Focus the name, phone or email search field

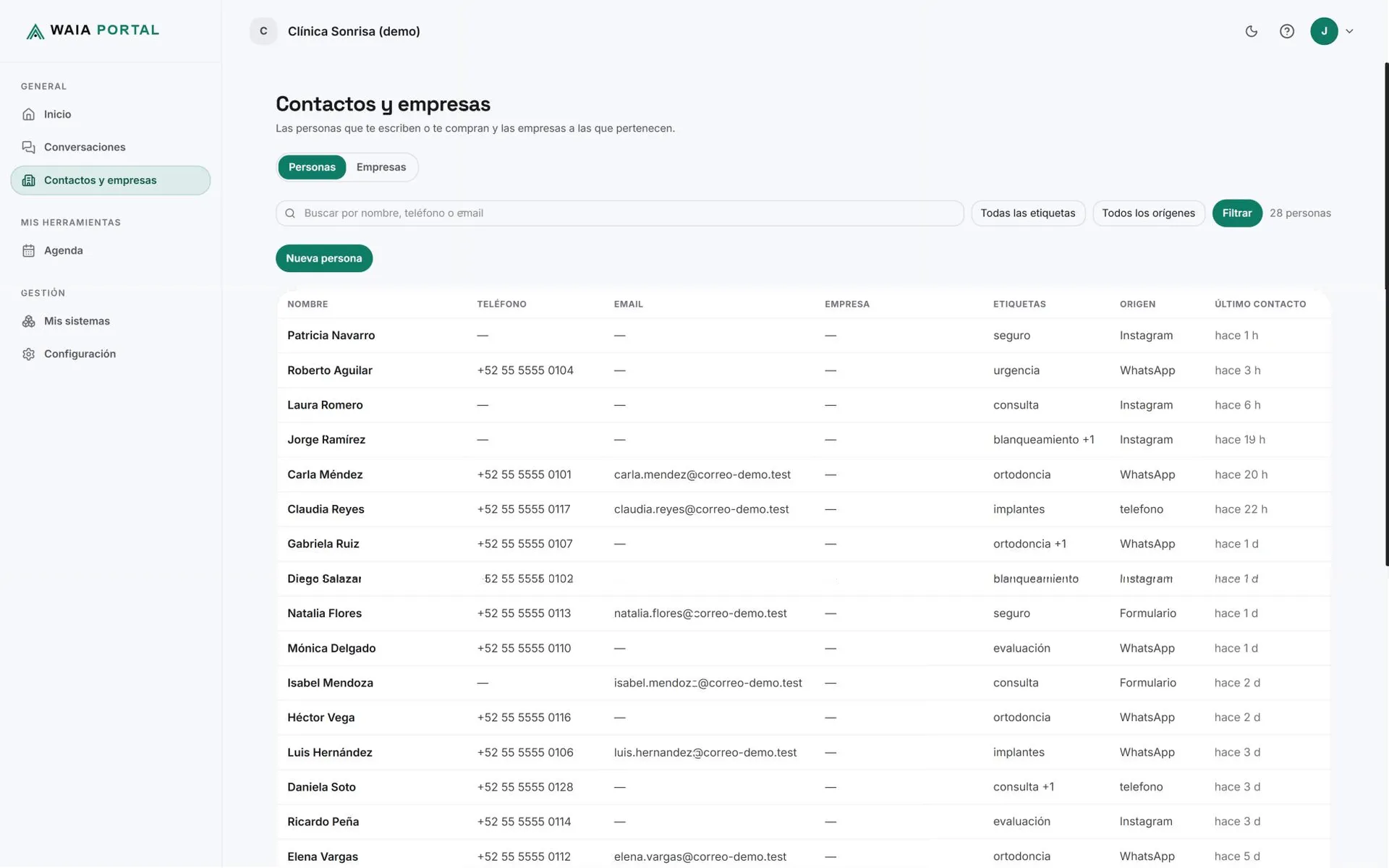(x=620, y=213)
